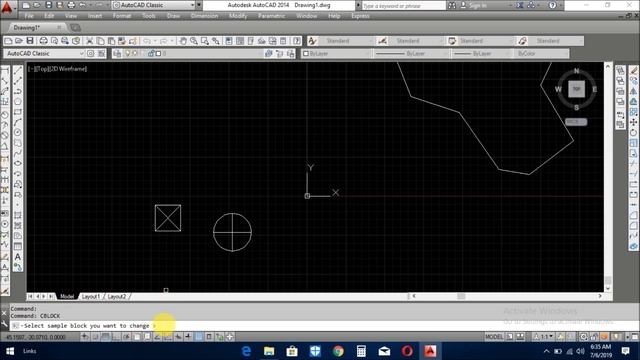Viewport: 640px width, 360px height.
Task: Click the Move tool in Modify toolbar
Action: tap(633, 122)
